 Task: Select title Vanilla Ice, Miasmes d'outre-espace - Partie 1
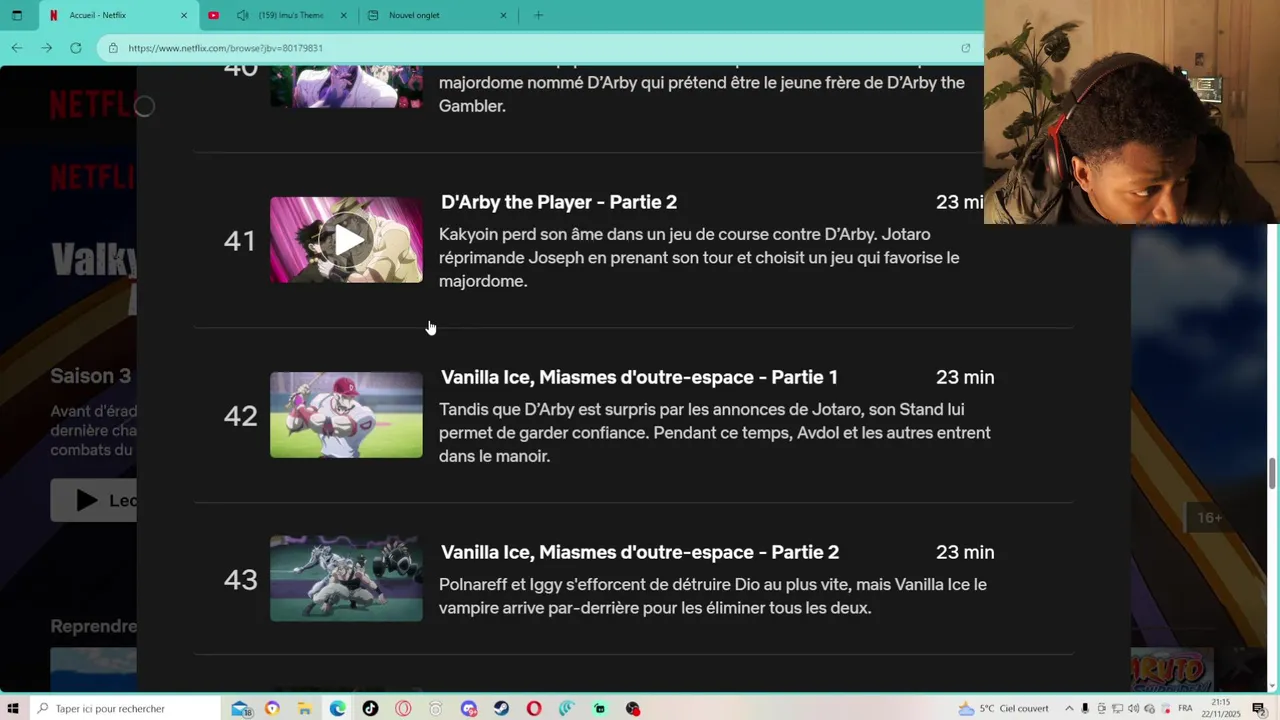(639, 377)
